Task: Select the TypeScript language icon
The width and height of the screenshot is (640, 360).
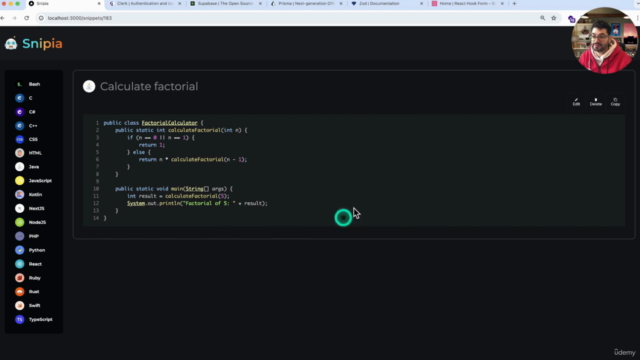Action: pos(20,319)
